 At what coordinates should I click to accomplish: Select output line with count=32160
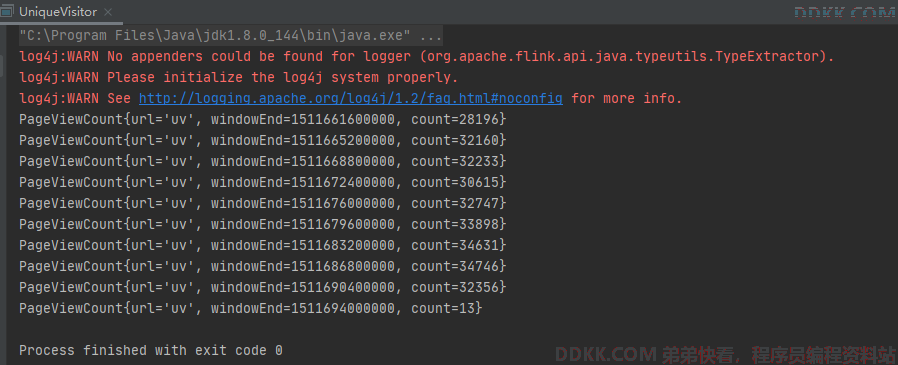[x=263, y=140]
